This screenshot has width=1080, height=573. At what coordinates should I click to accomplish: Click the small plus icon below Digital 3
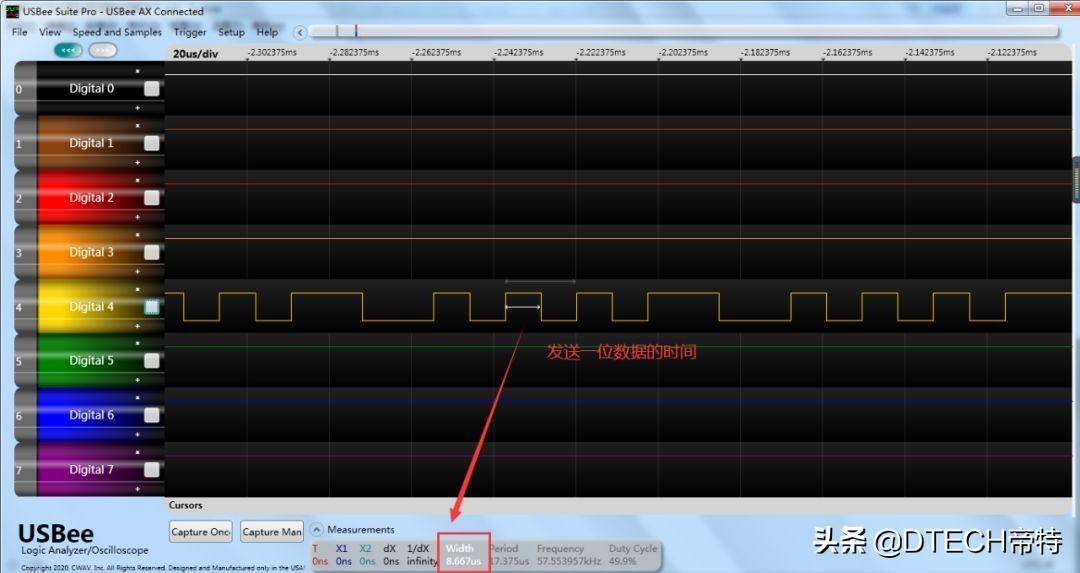tap(137, 271)
